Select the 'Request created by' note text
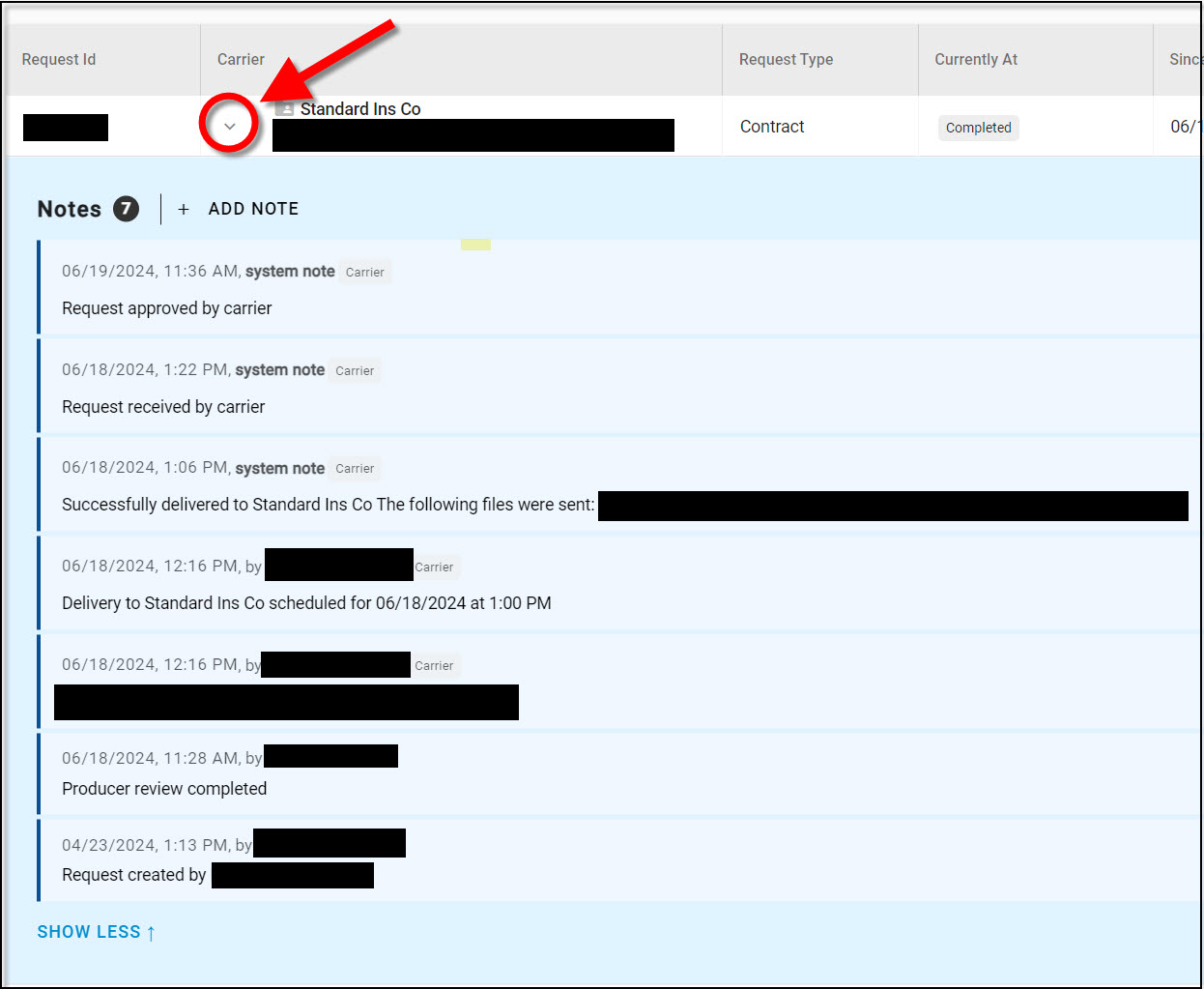The width and height of the screenshot is (1204, 989). [x=134, y=875]
